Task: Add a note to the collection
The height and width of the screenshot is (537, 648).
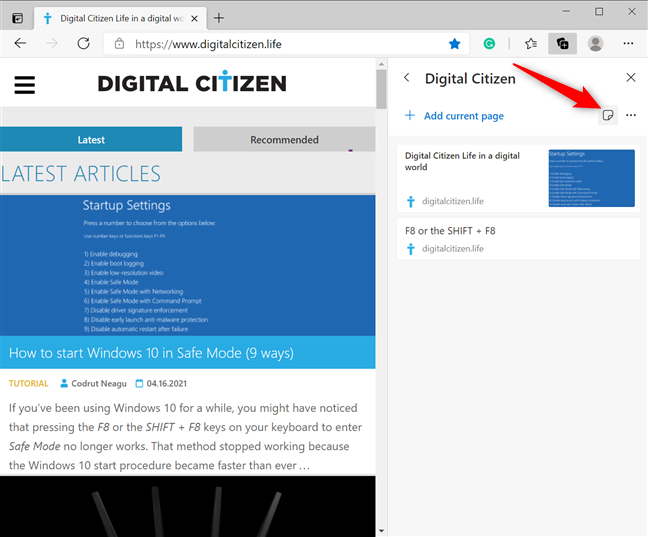Action: point(608,115)
